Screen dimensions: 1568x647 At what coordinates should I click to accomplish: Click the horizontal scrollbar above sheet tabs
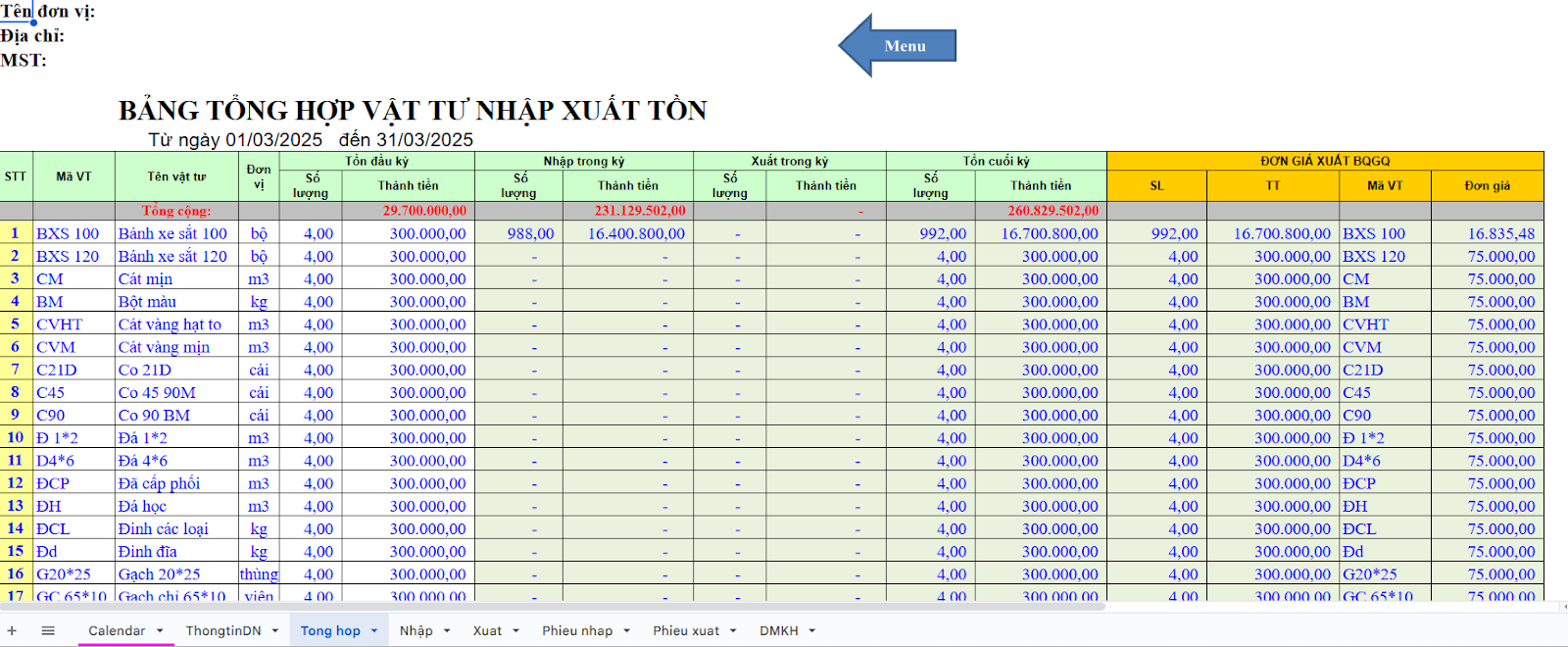click(x=554, y=607)
